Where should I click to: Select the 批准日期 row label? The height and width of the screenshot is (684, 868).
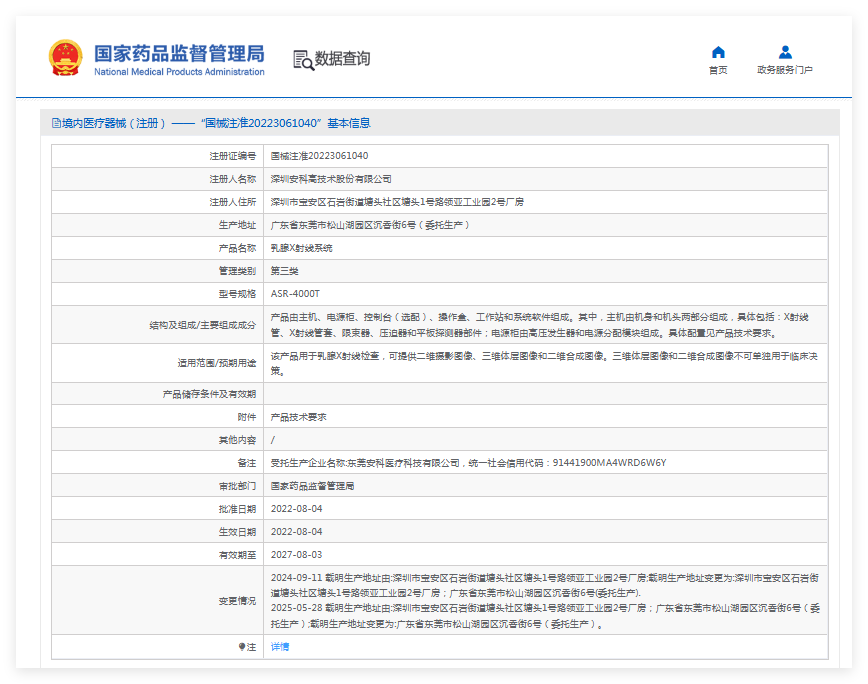pos(237,509)
